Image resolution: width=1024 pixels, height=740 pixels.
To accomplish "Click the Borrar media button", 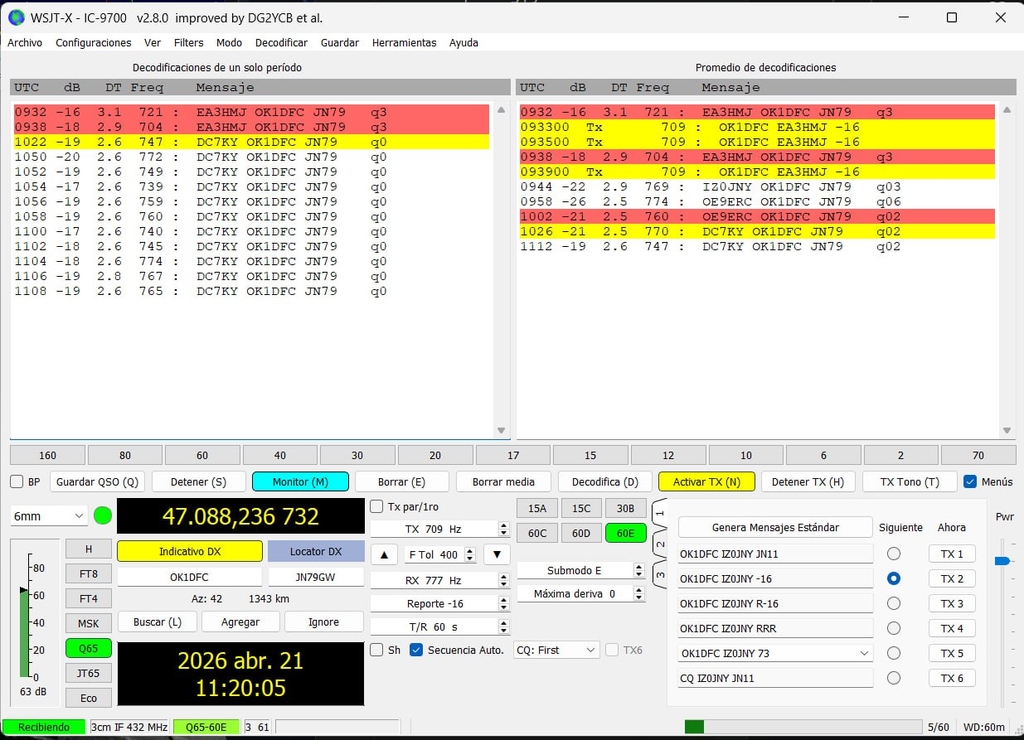I will (x=504, y=482).
